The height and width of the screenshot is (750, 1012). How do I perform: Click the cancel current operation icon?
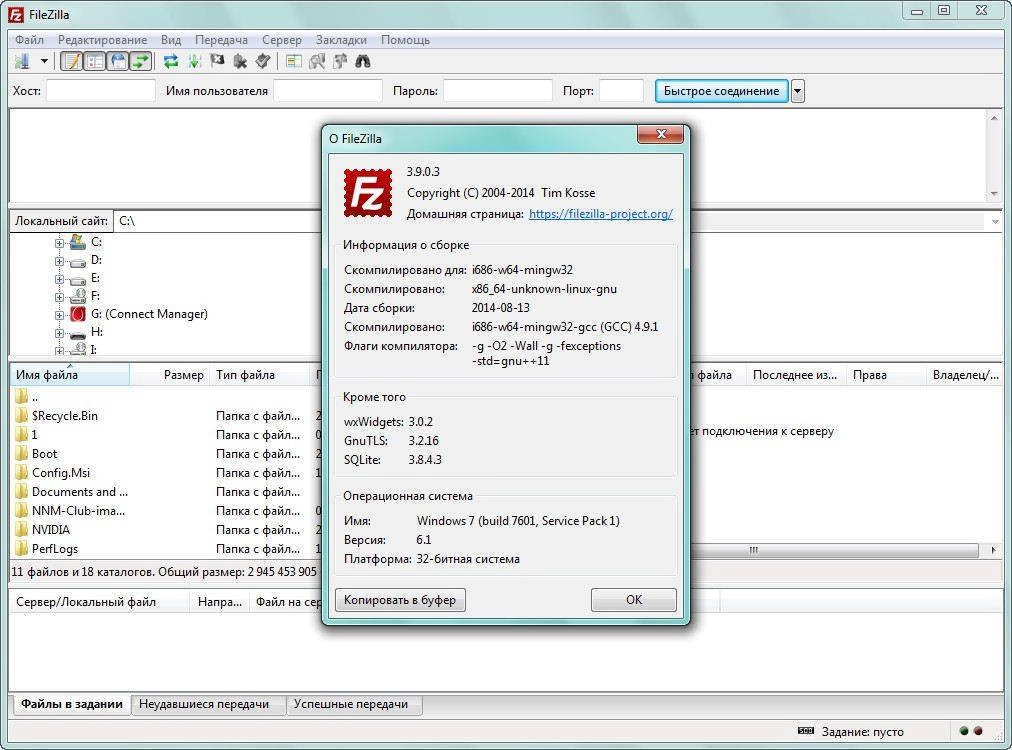click(218, 61)
